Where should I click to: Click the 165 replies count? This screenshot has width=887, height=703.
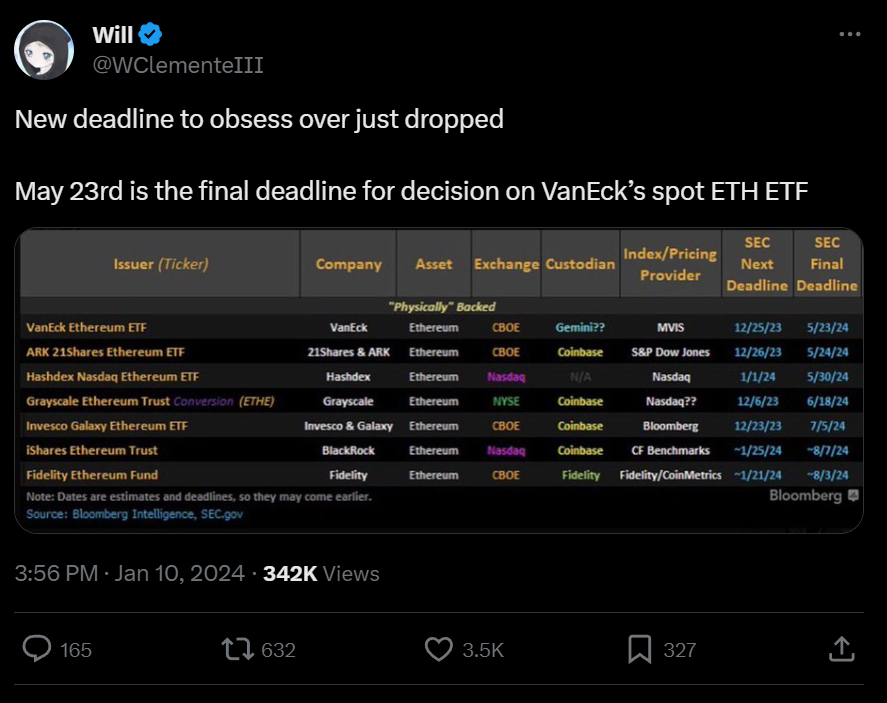click(x=76, y=650)
